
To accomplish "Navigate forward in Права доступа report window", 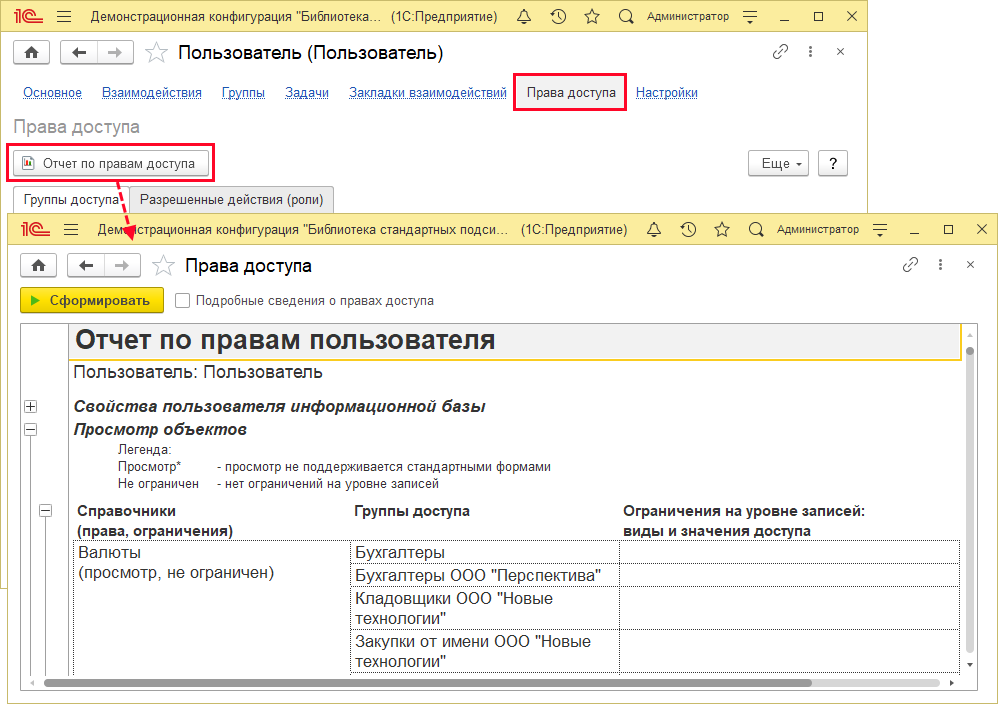I will tap(122, 265).
